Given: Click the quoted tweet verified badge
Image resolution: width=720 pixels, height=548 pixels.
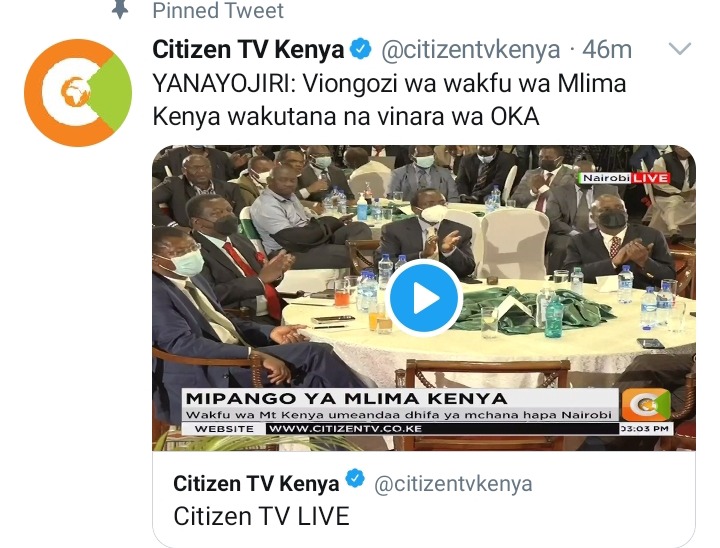Looking at the screenshot, I should (355, 479).
